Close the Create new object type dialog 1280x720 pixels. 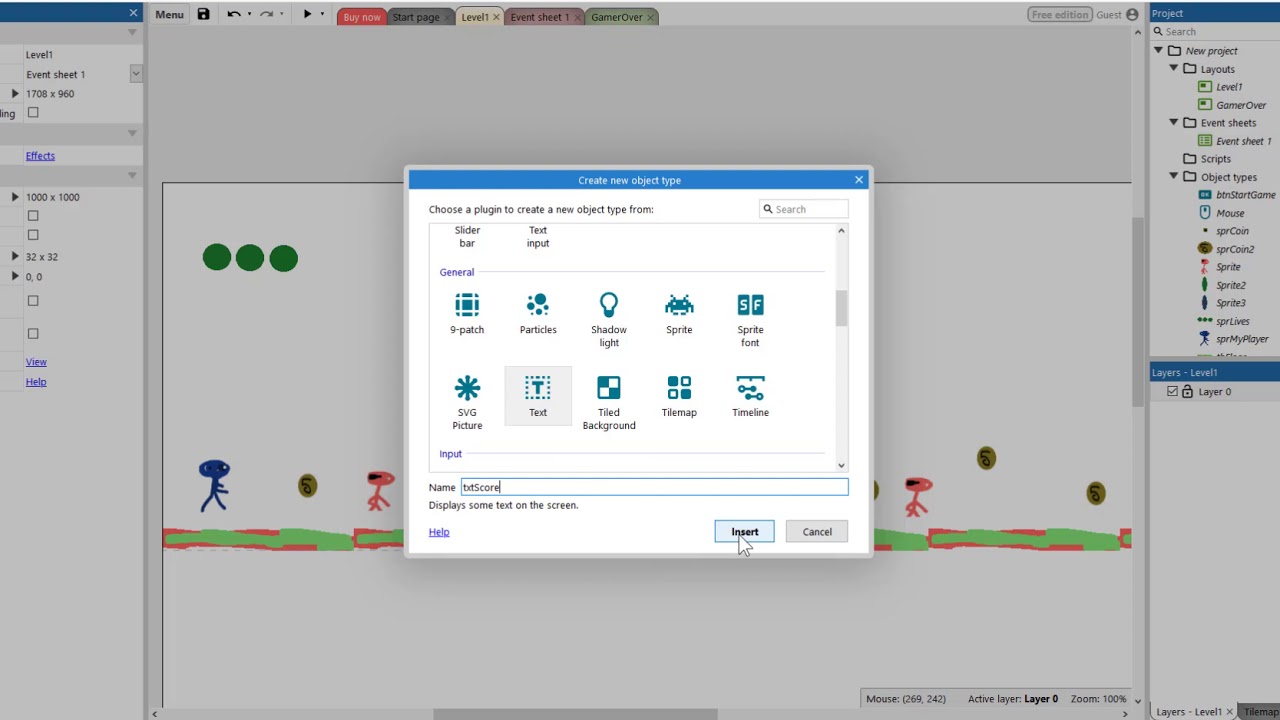[x=859, y=180]
